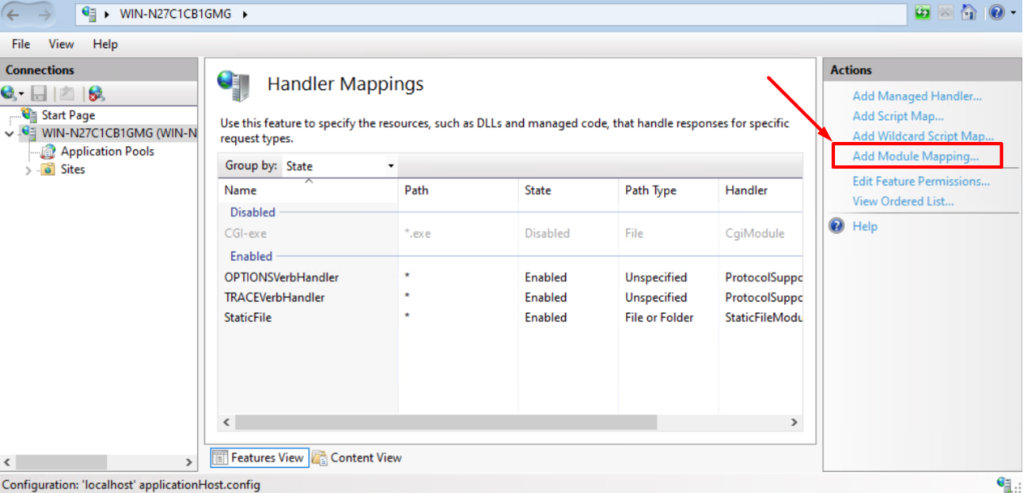Click the Delete Connection icon
Viewport: 1024px width, 493px height.
point(96,93)
